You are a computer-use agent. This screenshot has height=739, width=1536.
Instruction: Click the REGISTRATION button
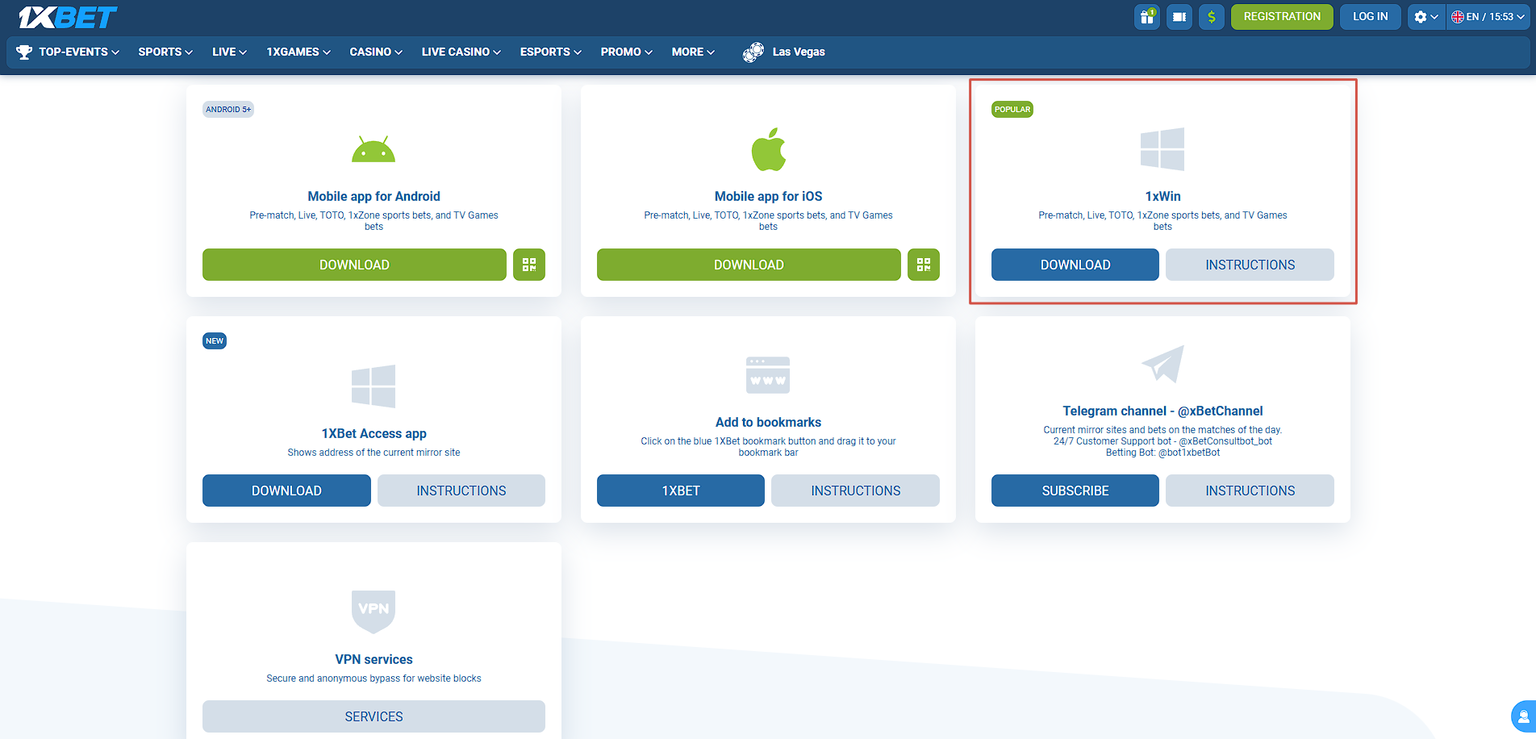click(x=1281, y=16)
